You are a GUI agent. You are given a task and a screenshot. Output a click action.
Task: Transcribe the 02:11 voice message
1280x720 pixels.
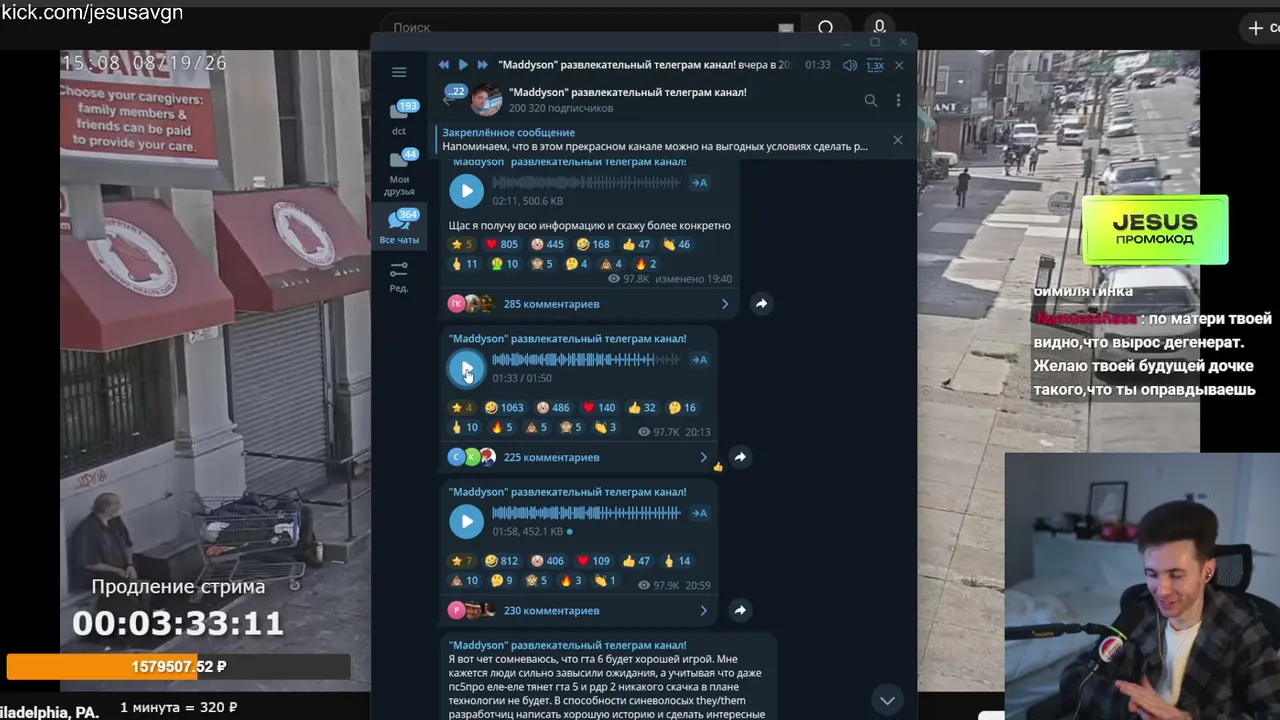[700, 183]
